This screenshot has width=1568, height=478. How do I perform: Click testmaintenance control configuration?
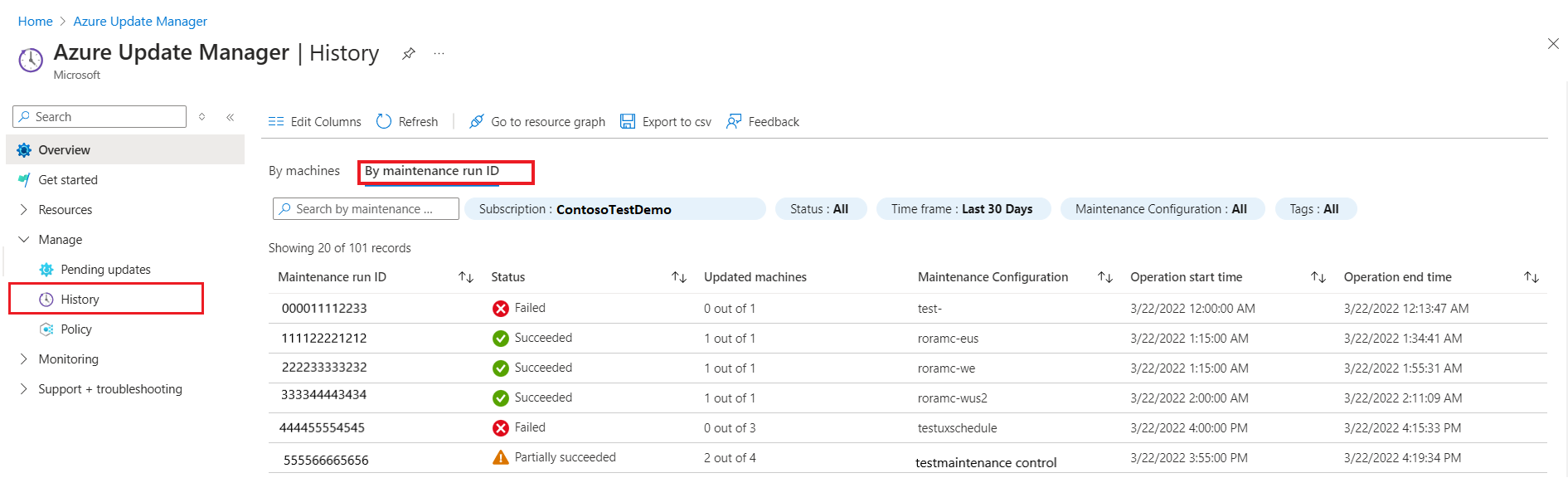[x=986, y=463]
